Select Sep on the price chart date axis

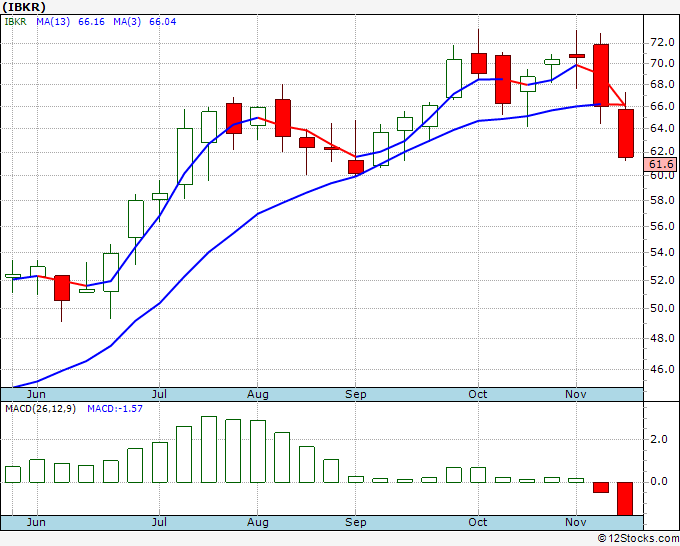tap(356, 394)
